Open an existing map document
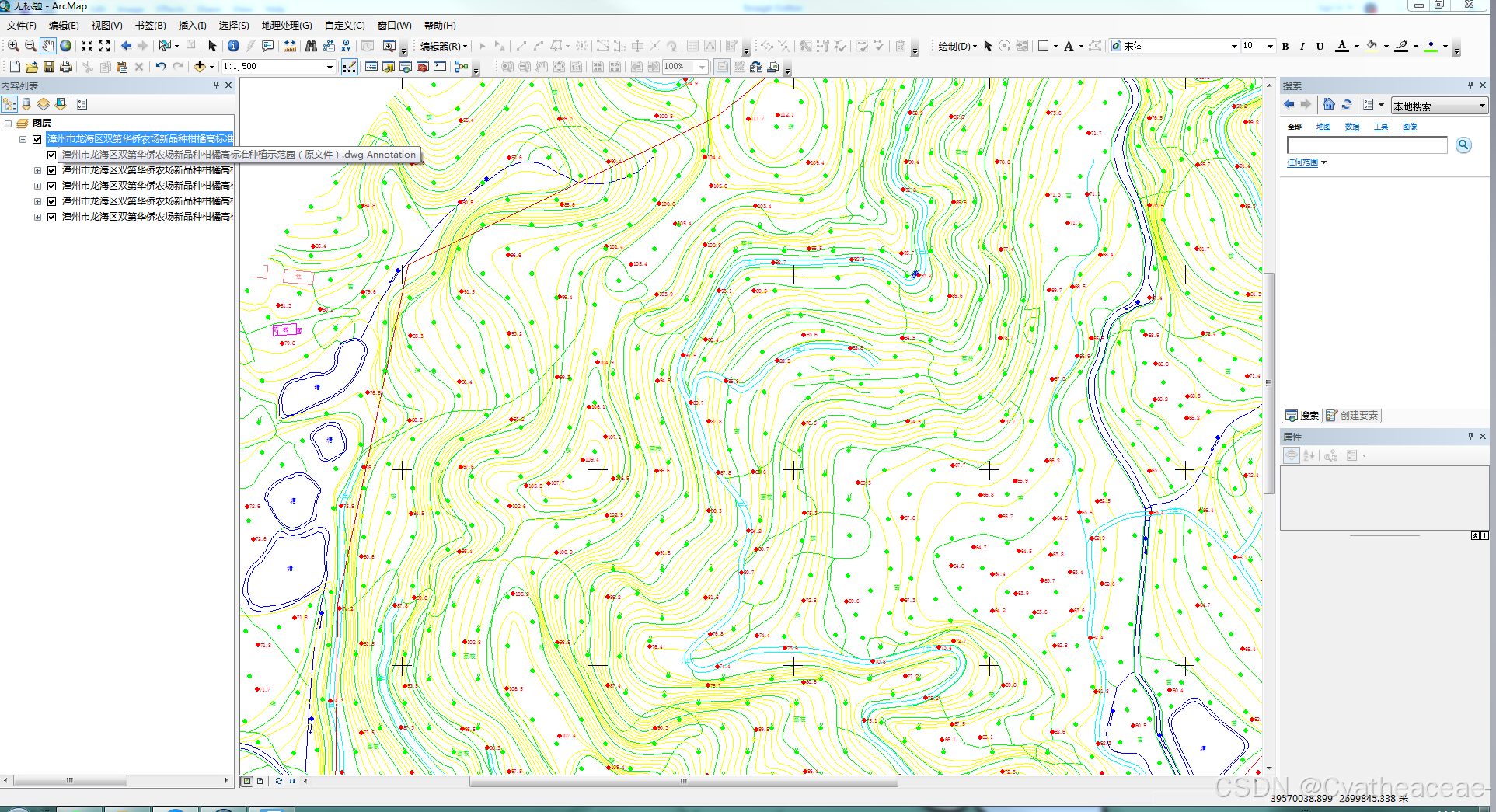Screen dimensions: 1496x812 point(32,67)
